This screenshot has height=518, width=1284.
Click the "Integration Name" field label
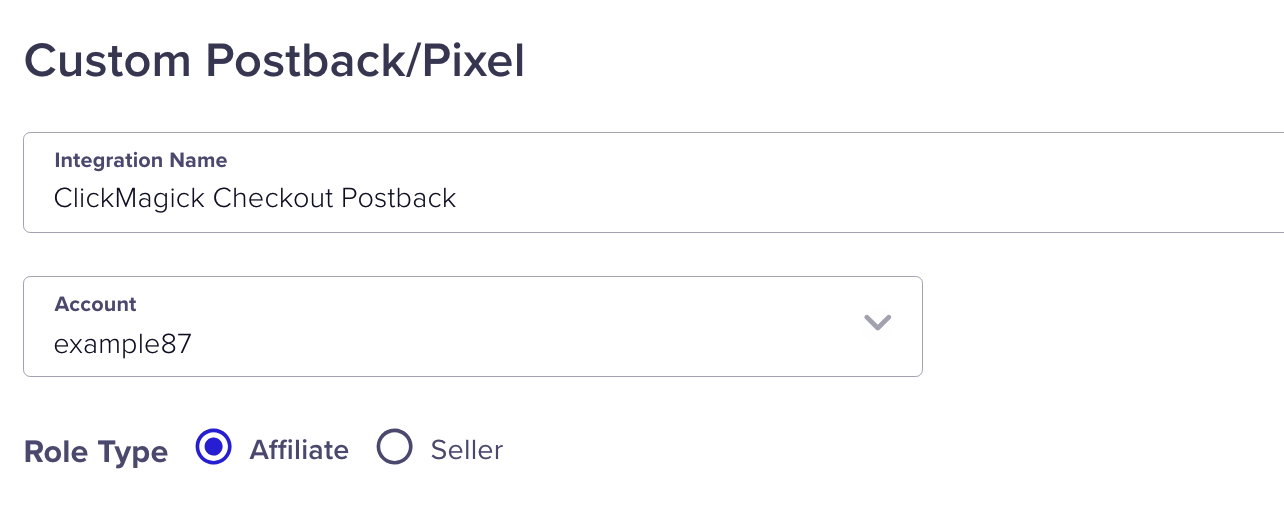(x=140, y=160)
